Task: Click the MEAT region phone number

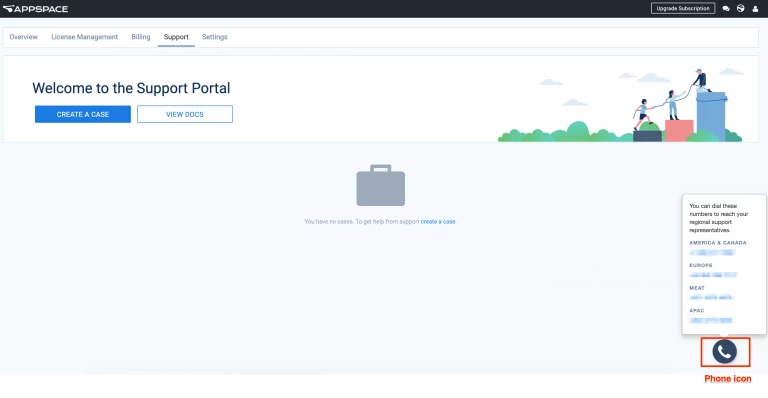Action: coord(711,298)
